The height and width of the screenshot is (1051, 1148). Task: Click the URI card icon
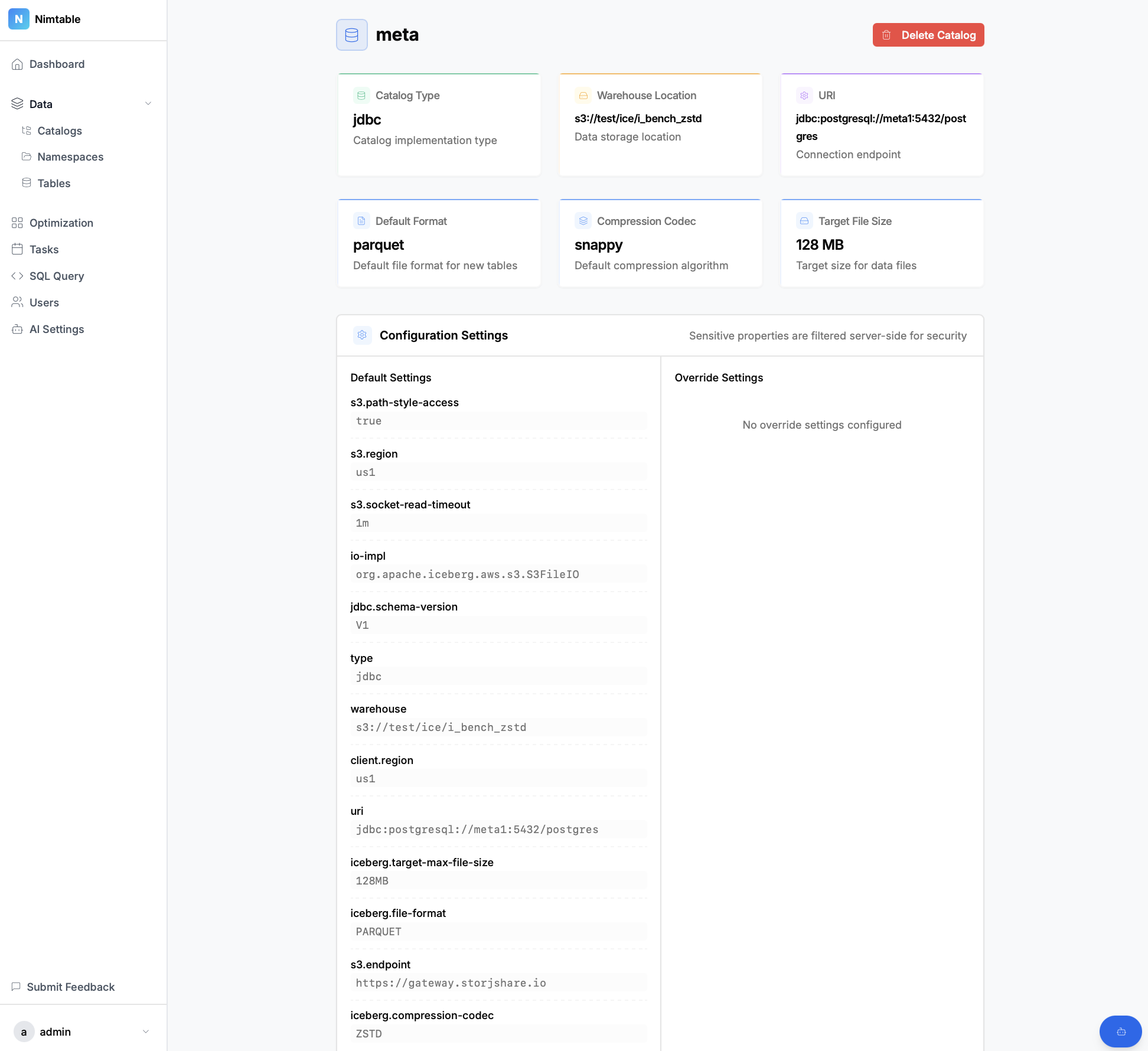point(804,96)
